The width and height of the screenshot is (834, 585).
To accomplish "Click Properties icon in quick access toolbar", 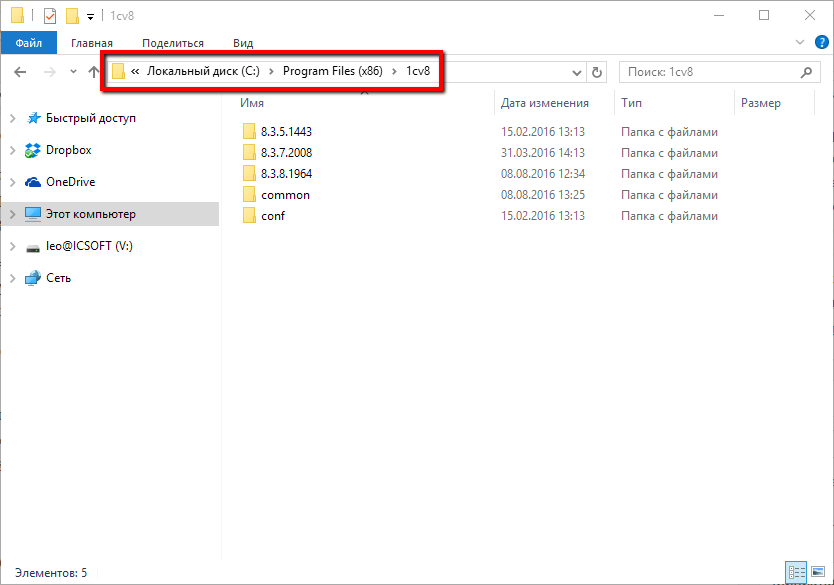I will pyautogui.click(x=50, y=16).
